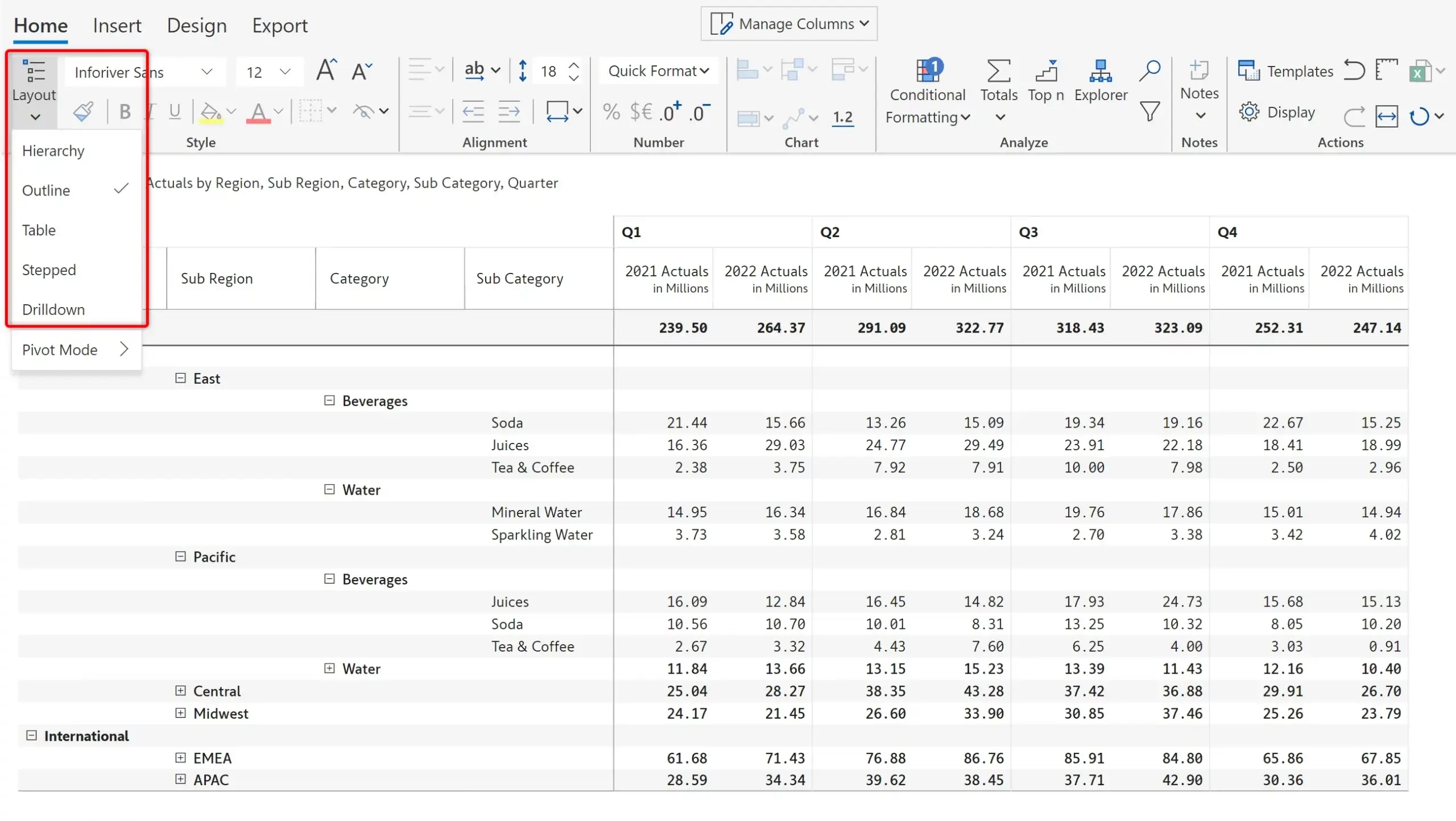This screenshot has width=1456, height=821.
Task: Switch to the Insert tab
Action: [117, 25]
